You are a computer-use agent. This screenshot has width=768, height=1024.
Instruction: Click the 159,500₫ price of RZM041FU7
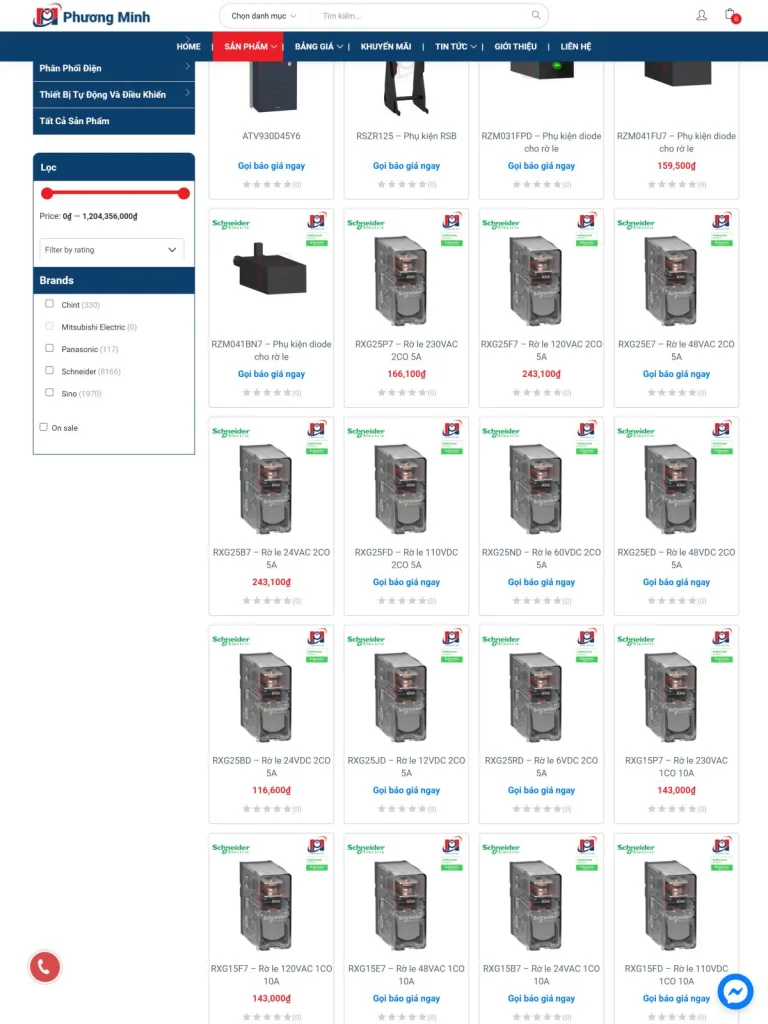coord(677,166)
